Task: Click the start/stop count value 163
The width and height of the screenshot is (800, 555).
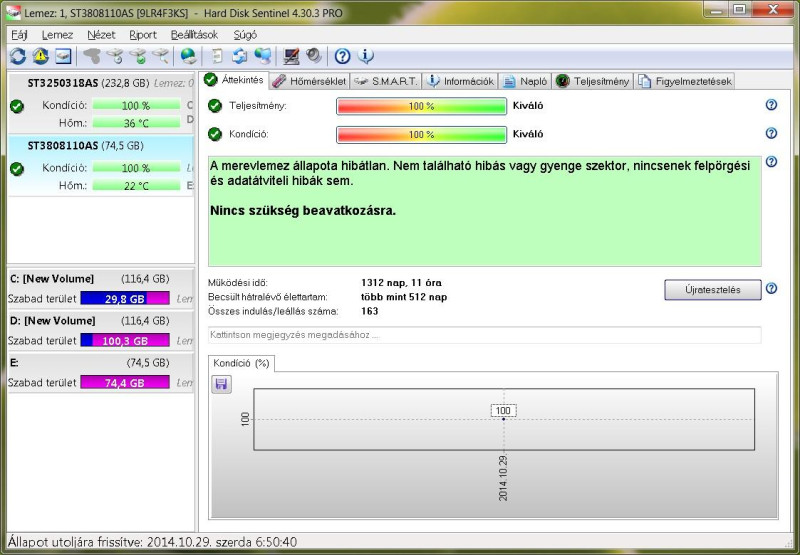Action: 369,311
